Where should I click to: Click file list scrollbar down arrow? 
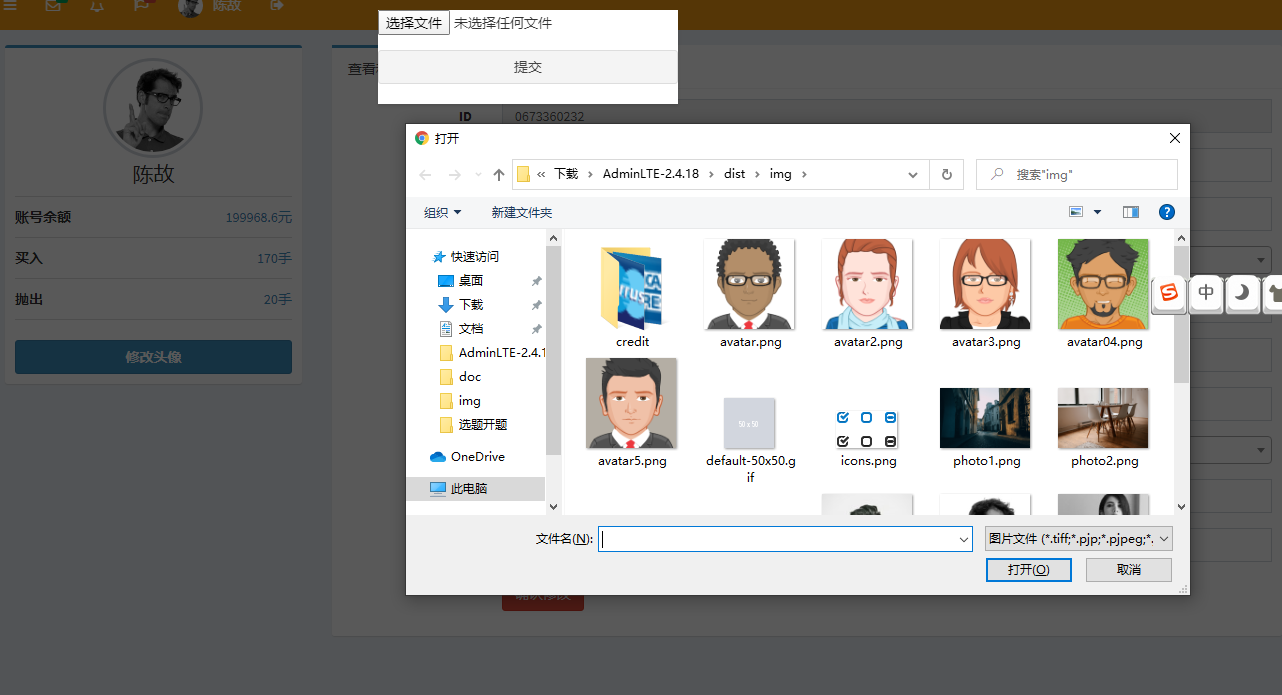pos(1182,507)
